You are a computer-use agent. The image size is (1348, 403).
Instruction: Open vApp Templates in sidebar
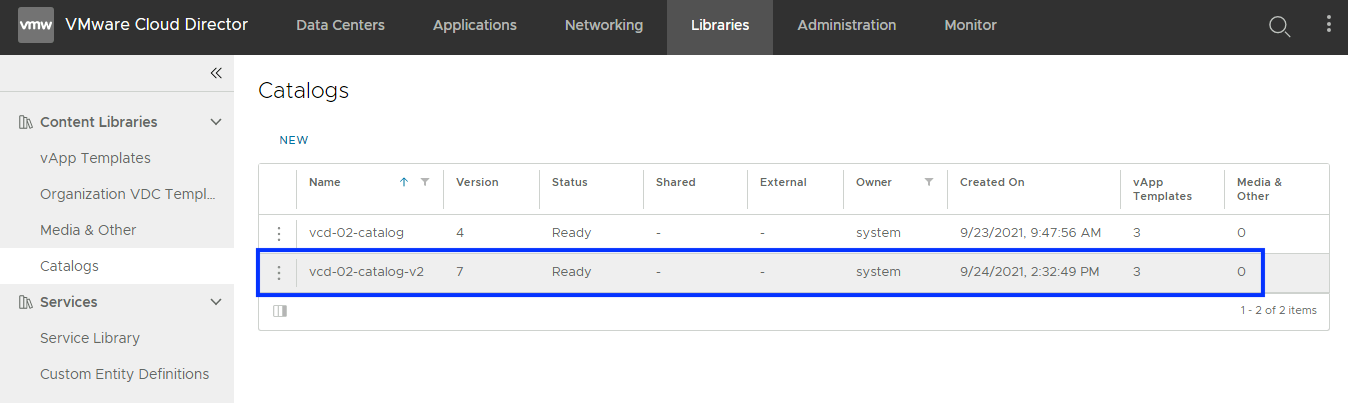point(95,158)
